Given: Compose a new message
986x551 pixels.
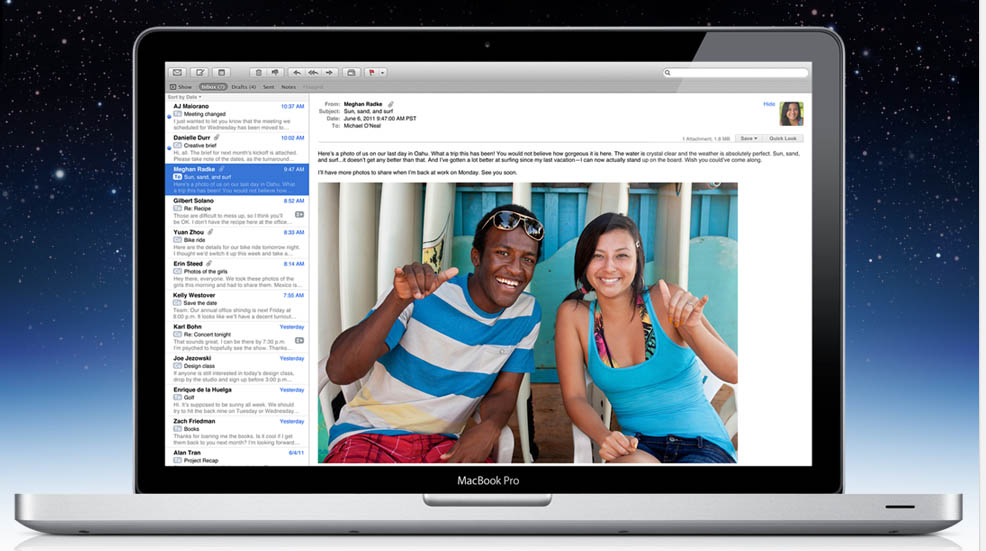Looking at the screenshot, I should 200,73.
